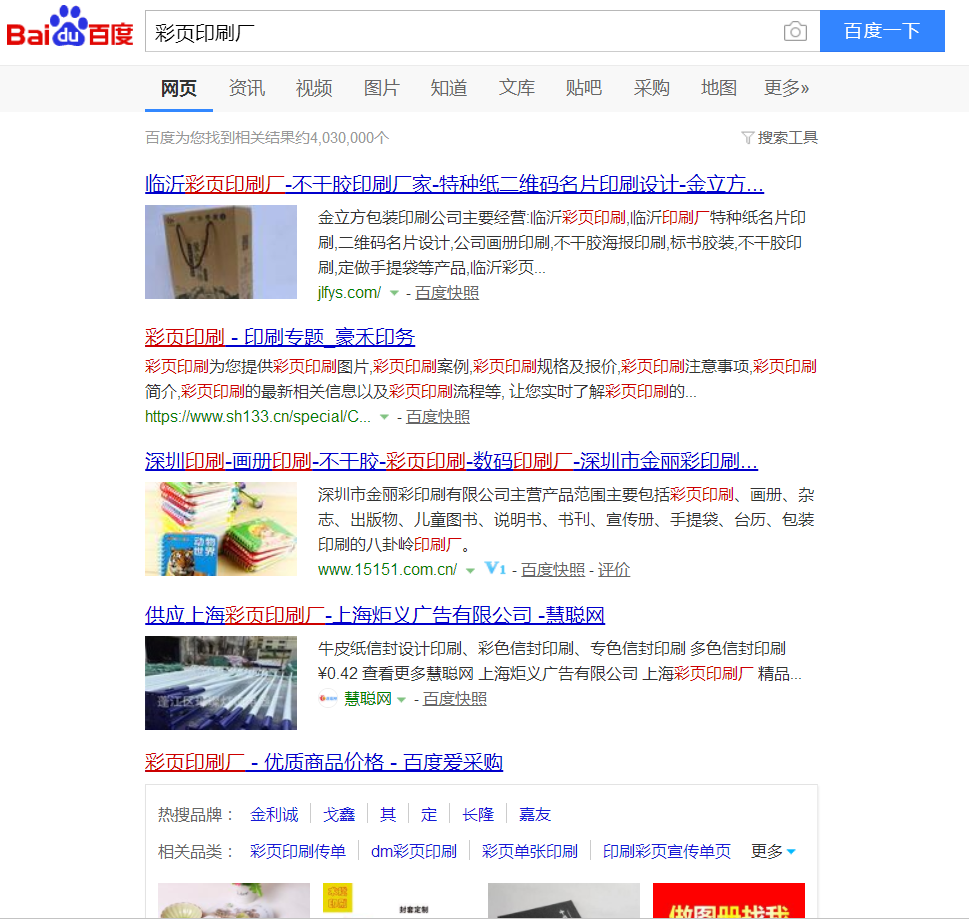Screen dimensions: 969x920
Task: Open the 深圳印刷-画册印刷 result title
Action: click(451, 461)
